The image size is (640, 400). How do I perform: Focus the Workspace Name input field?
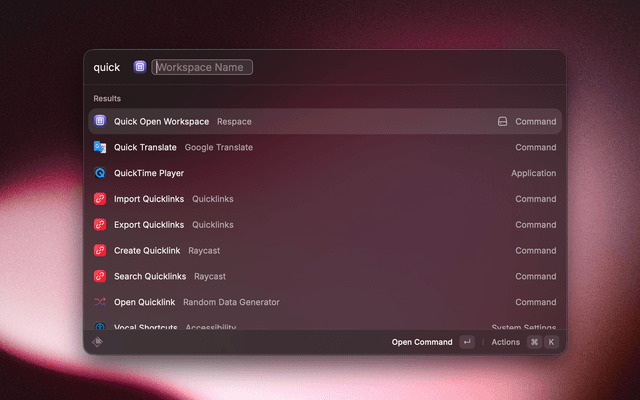point(203,67)
